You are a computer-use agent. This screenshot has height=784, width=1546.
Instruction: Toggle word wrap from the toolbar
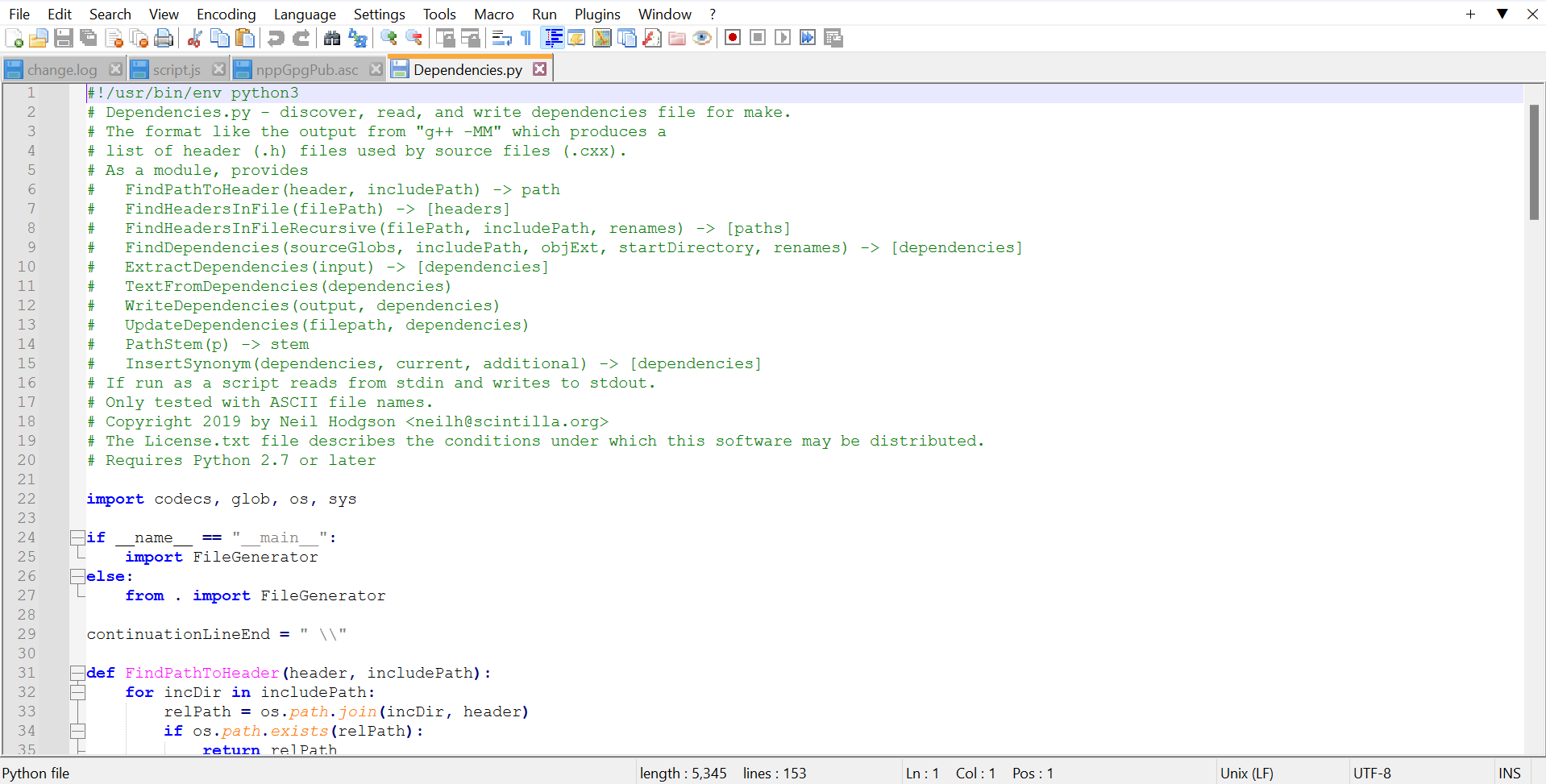(501, 38)
